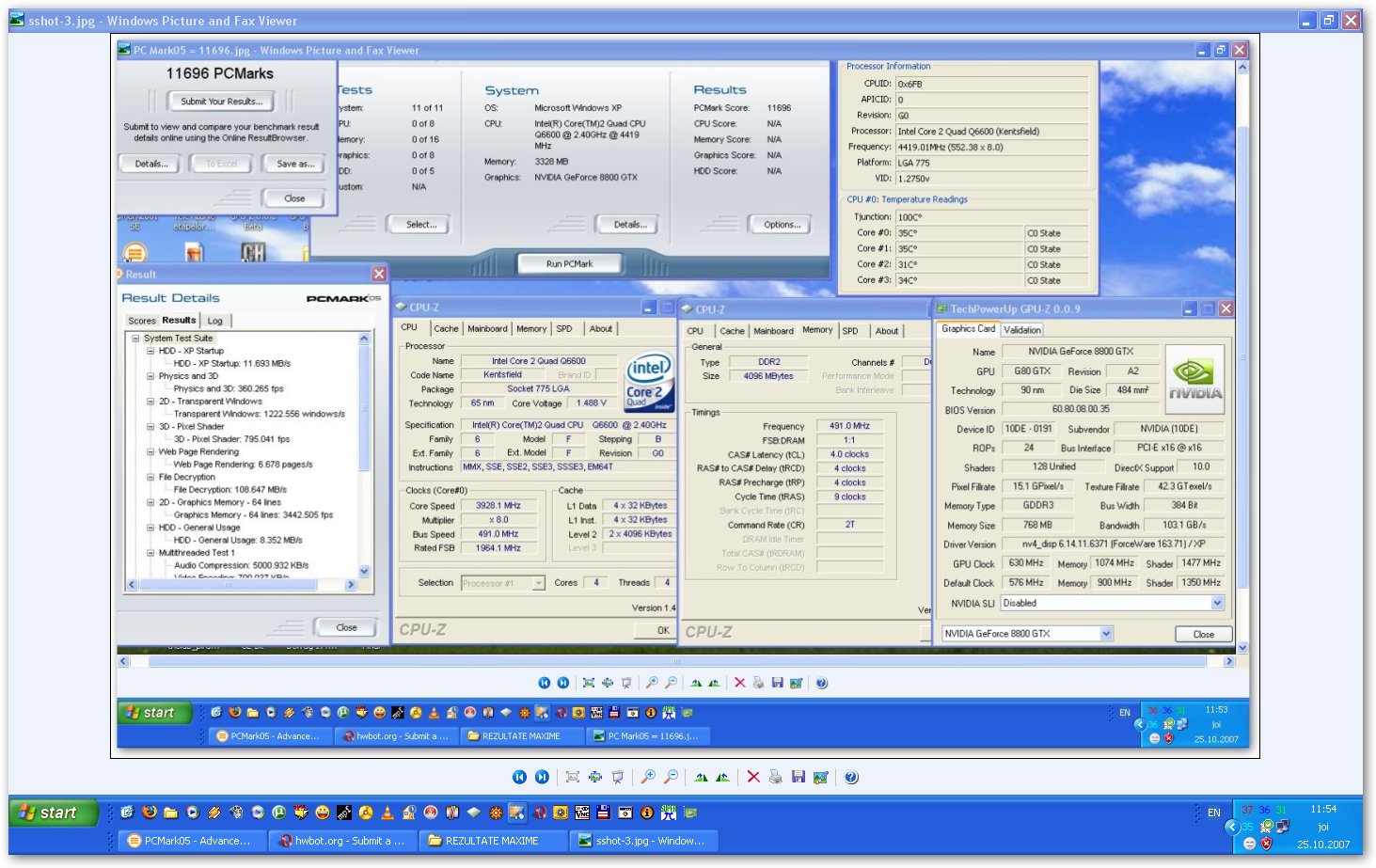
Task: Open Validation tab in GPU-Z
Action: (x=1022, y=330)
